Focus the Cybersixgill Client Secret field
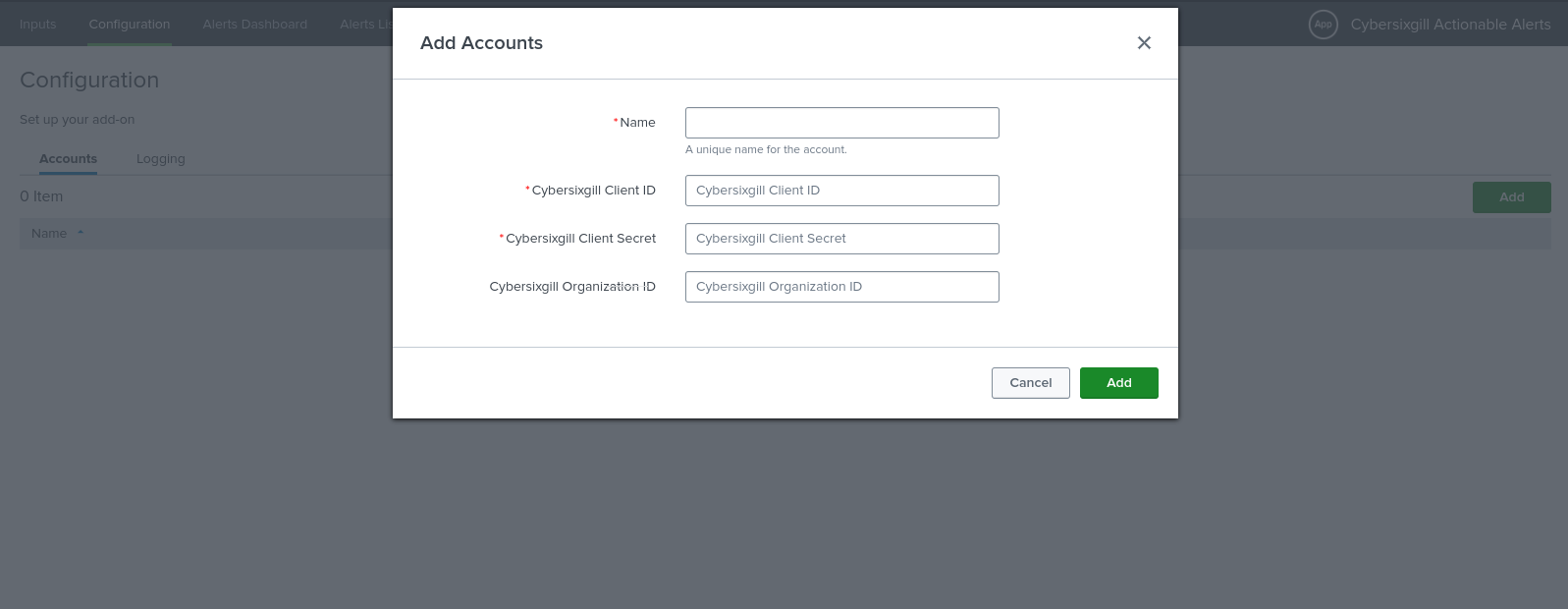The image size is (1568, 609). [x=842, y=239]
